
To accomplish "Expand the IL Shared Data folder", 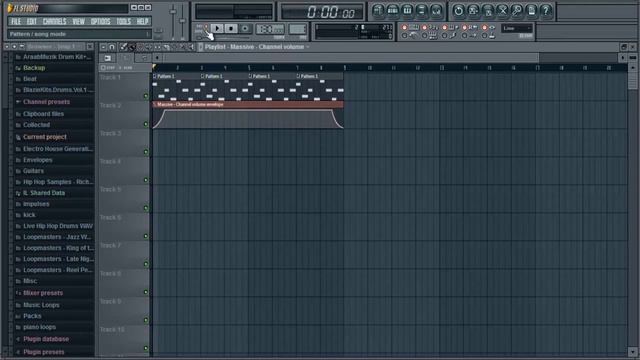I will coord(44,193).
